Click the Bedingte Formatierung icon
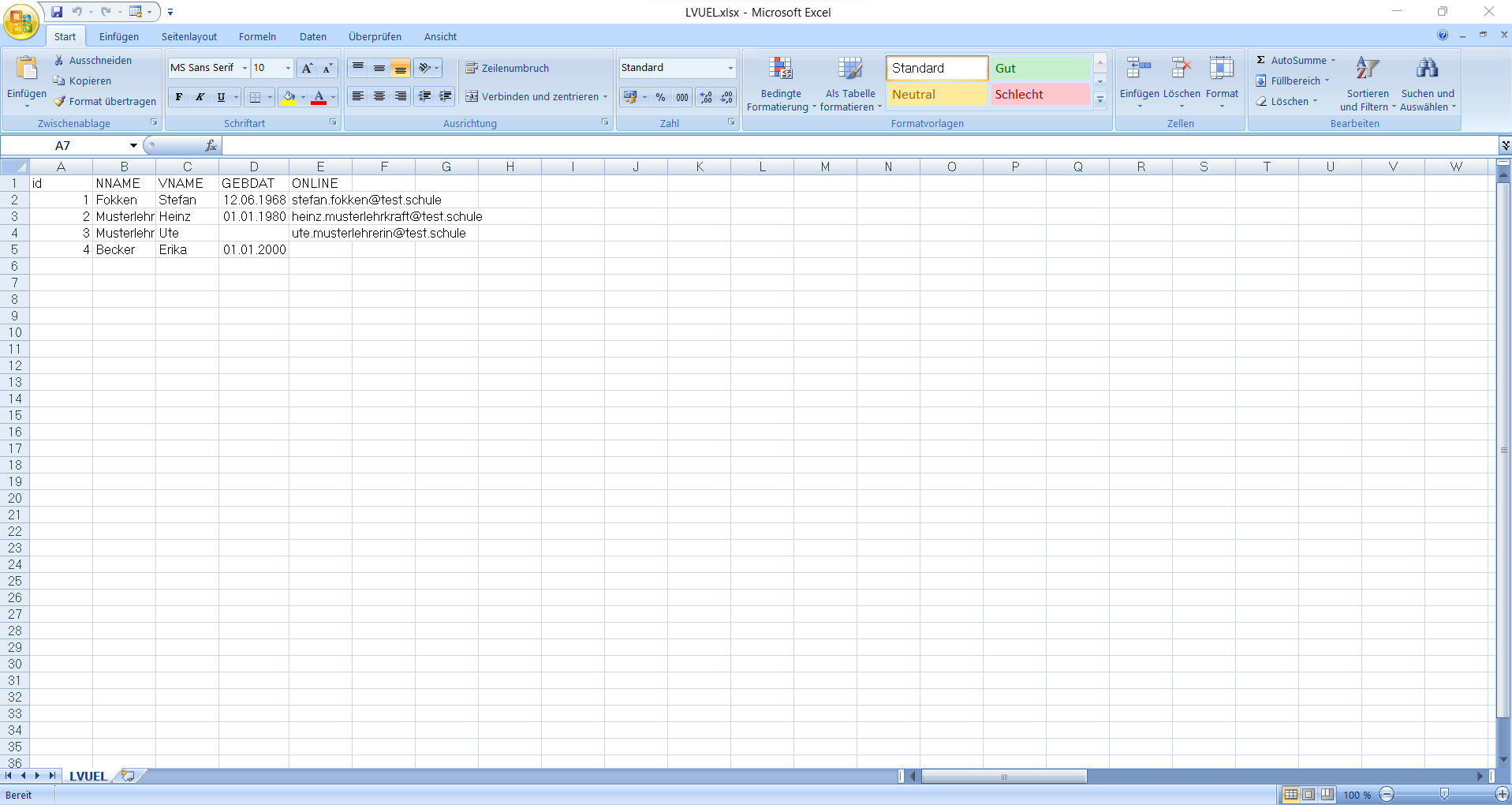This screenshot has height=805, width=1512. [x=780, y=69]
